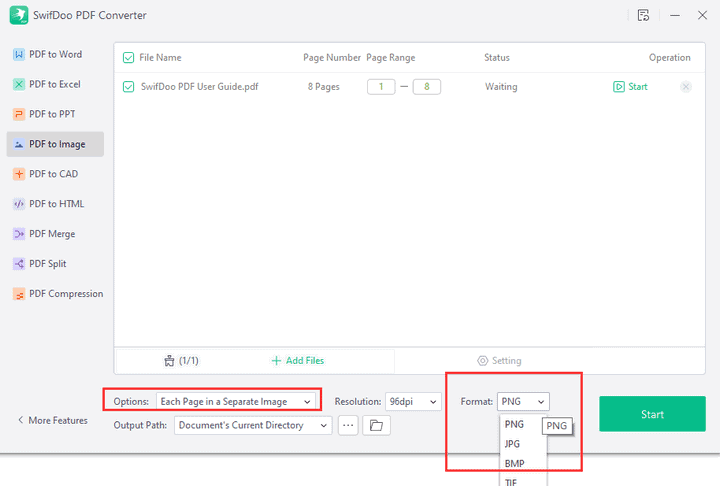Viewport: 720px width, 486px height.
Task: Open the conversion history icon in title bar
Action: (x=643, y=15)
